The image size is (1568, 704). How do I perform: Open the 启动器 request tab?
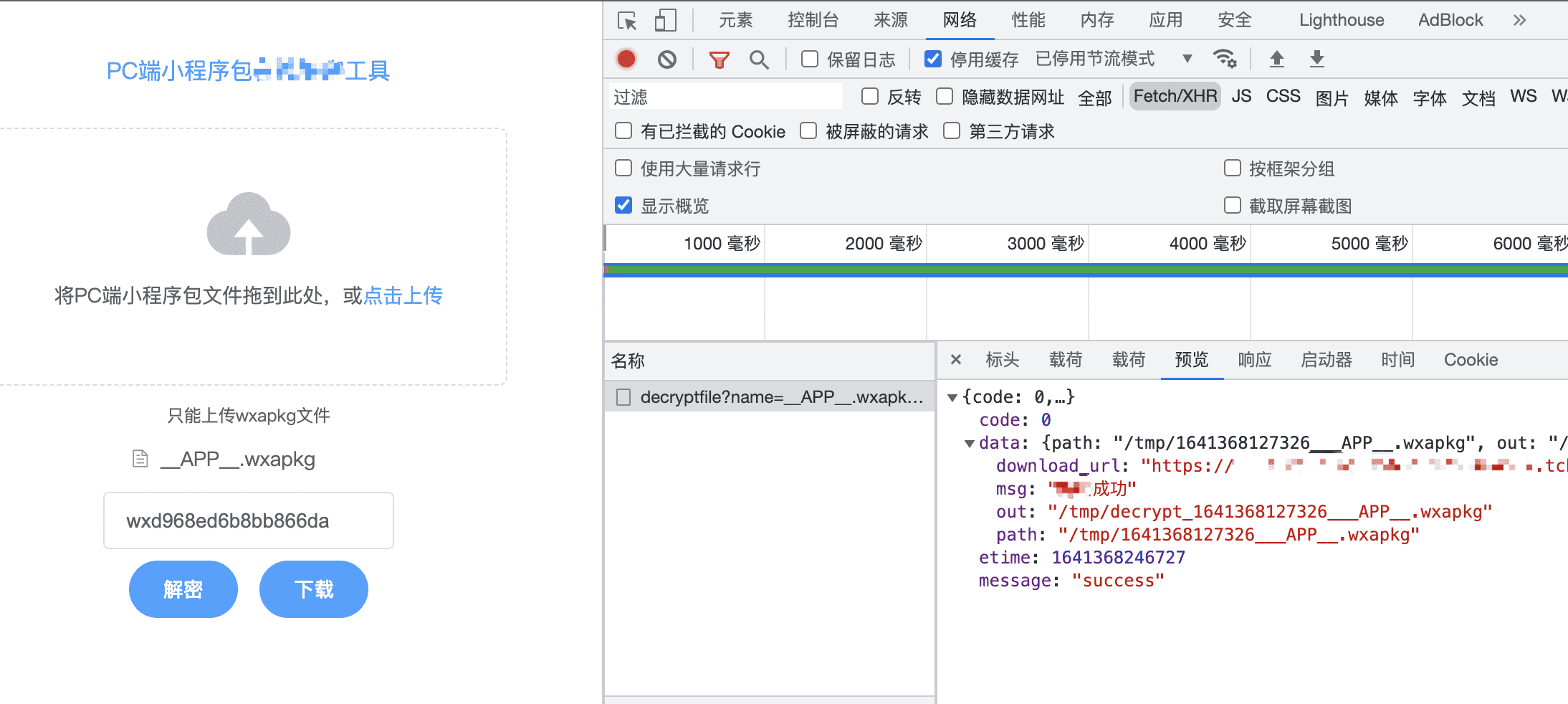click(x=1326, y=359)
